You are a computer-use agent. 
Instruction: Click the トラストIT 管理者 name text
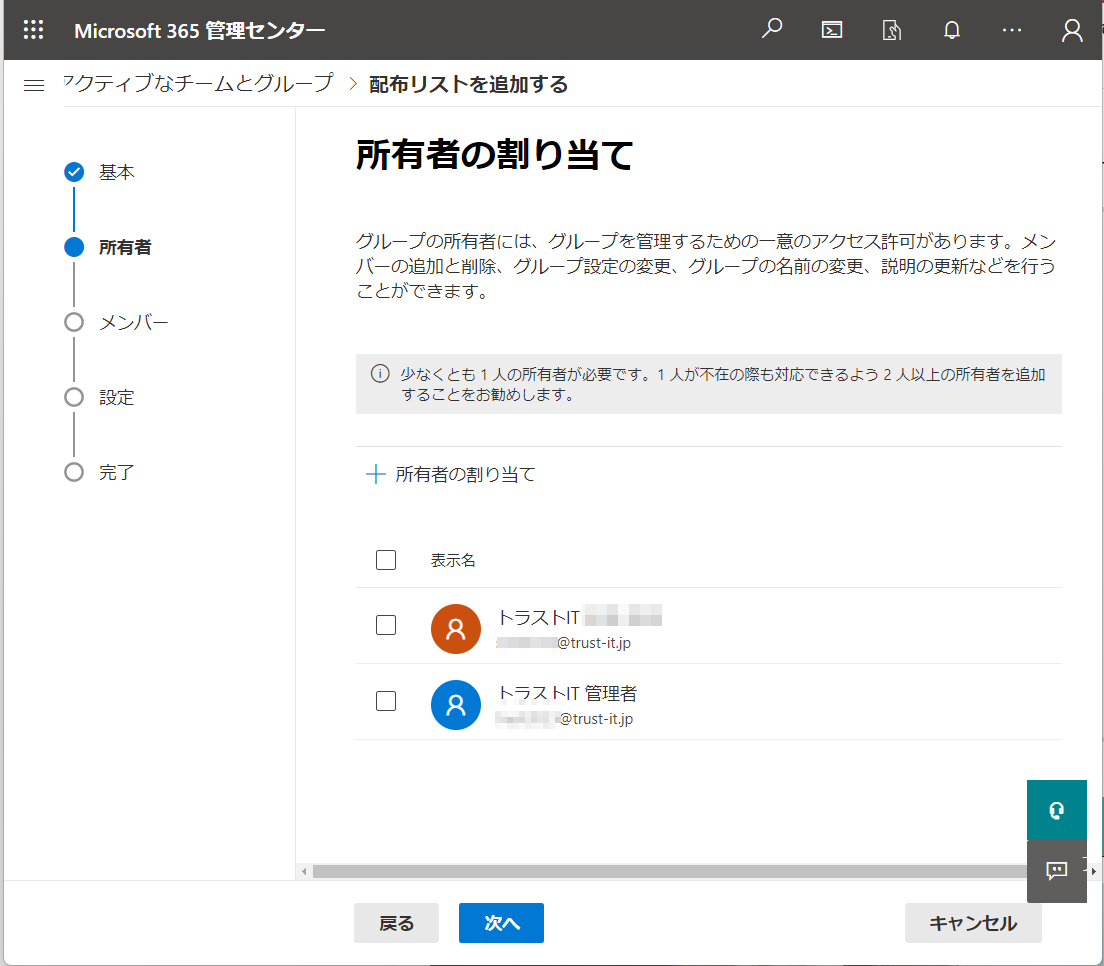point(567,694)
